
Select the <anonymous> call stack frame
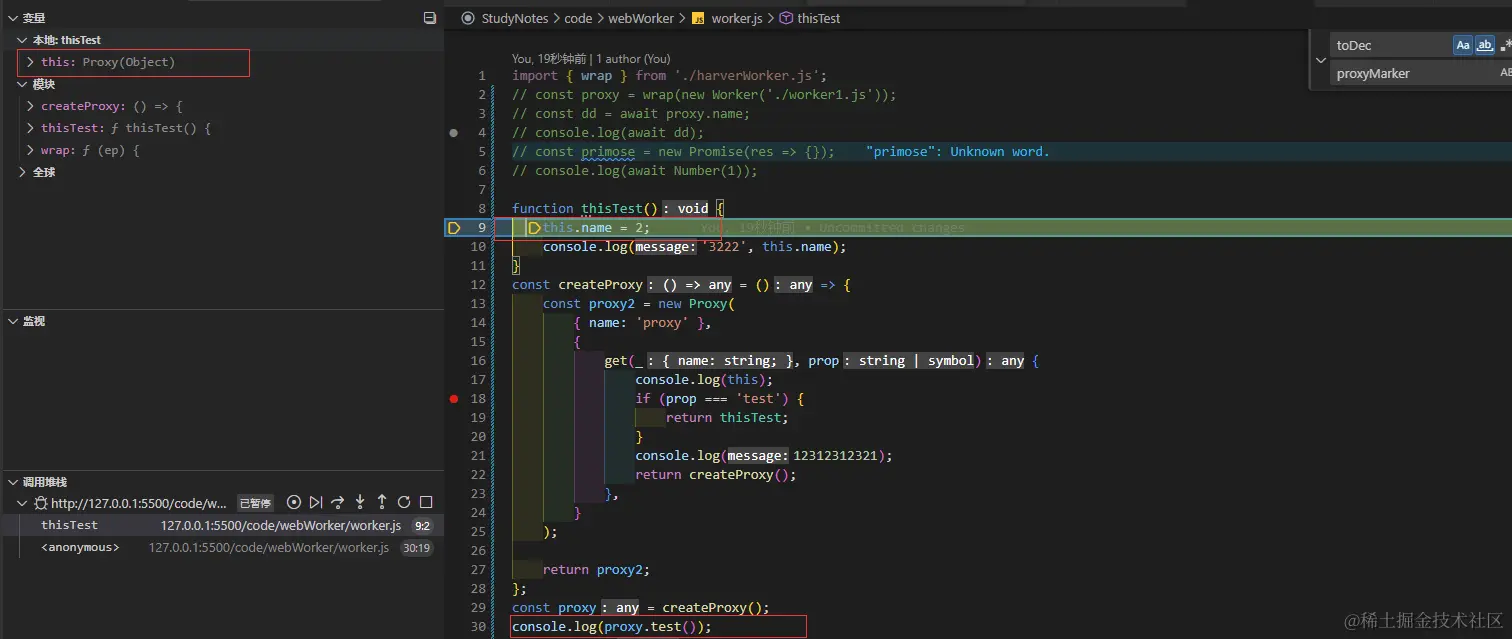click(223, 547)
